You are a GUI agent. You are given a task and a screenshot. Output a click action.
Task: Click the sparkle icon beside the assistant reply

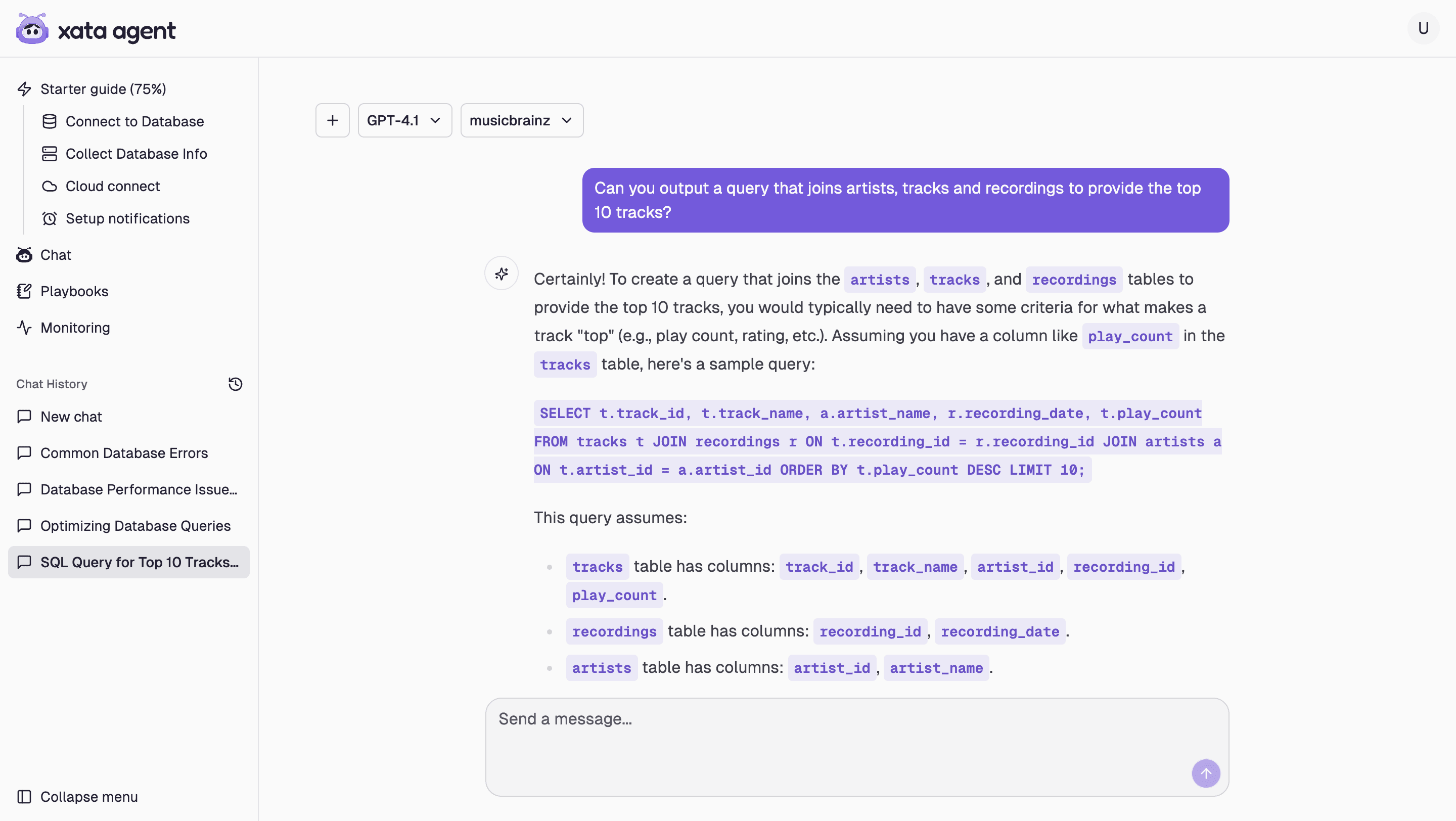(502, 273)
